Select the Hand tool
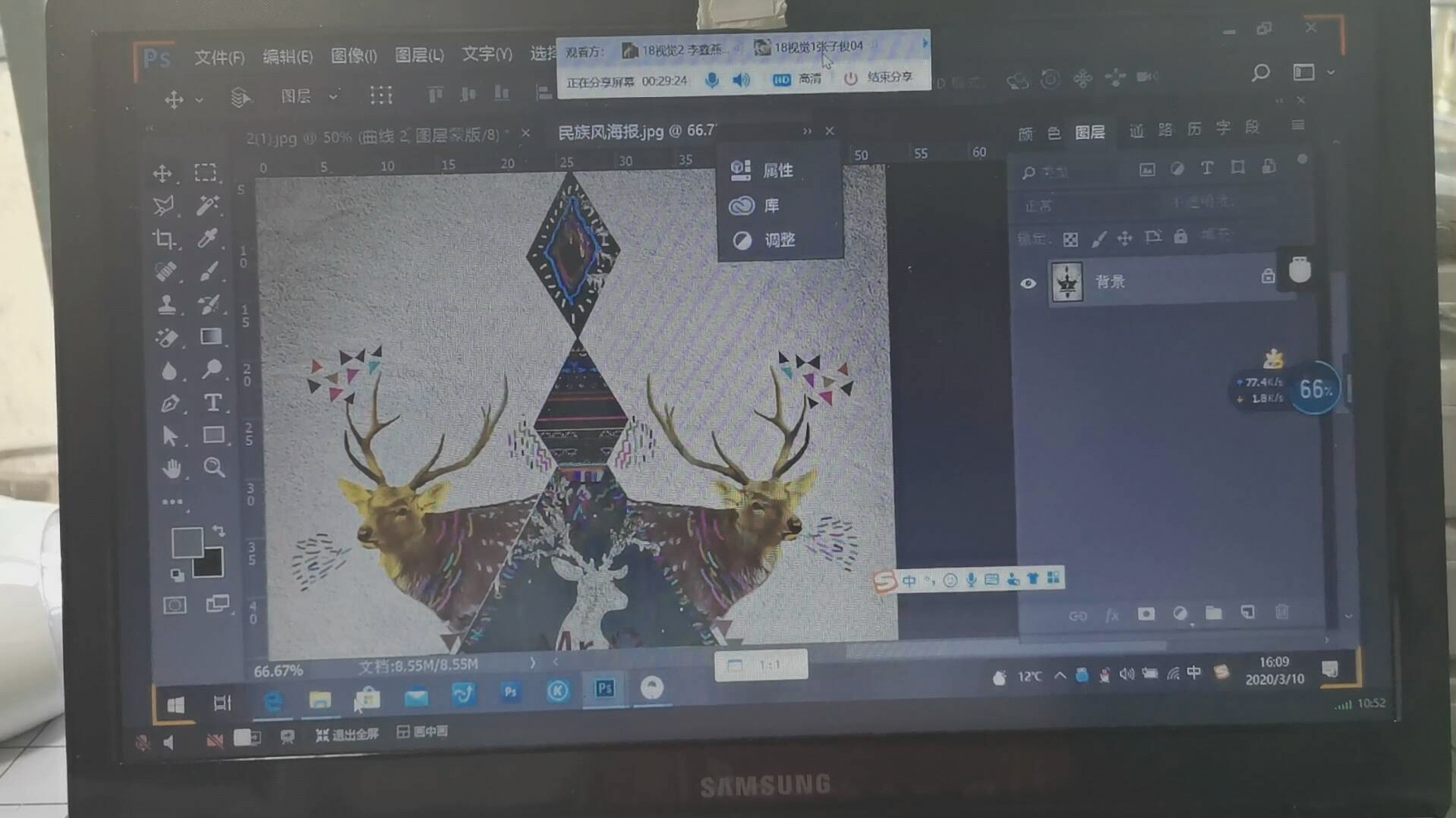Screen dimensions: 1456x818 pyautogui.click(x=172, y=469)
